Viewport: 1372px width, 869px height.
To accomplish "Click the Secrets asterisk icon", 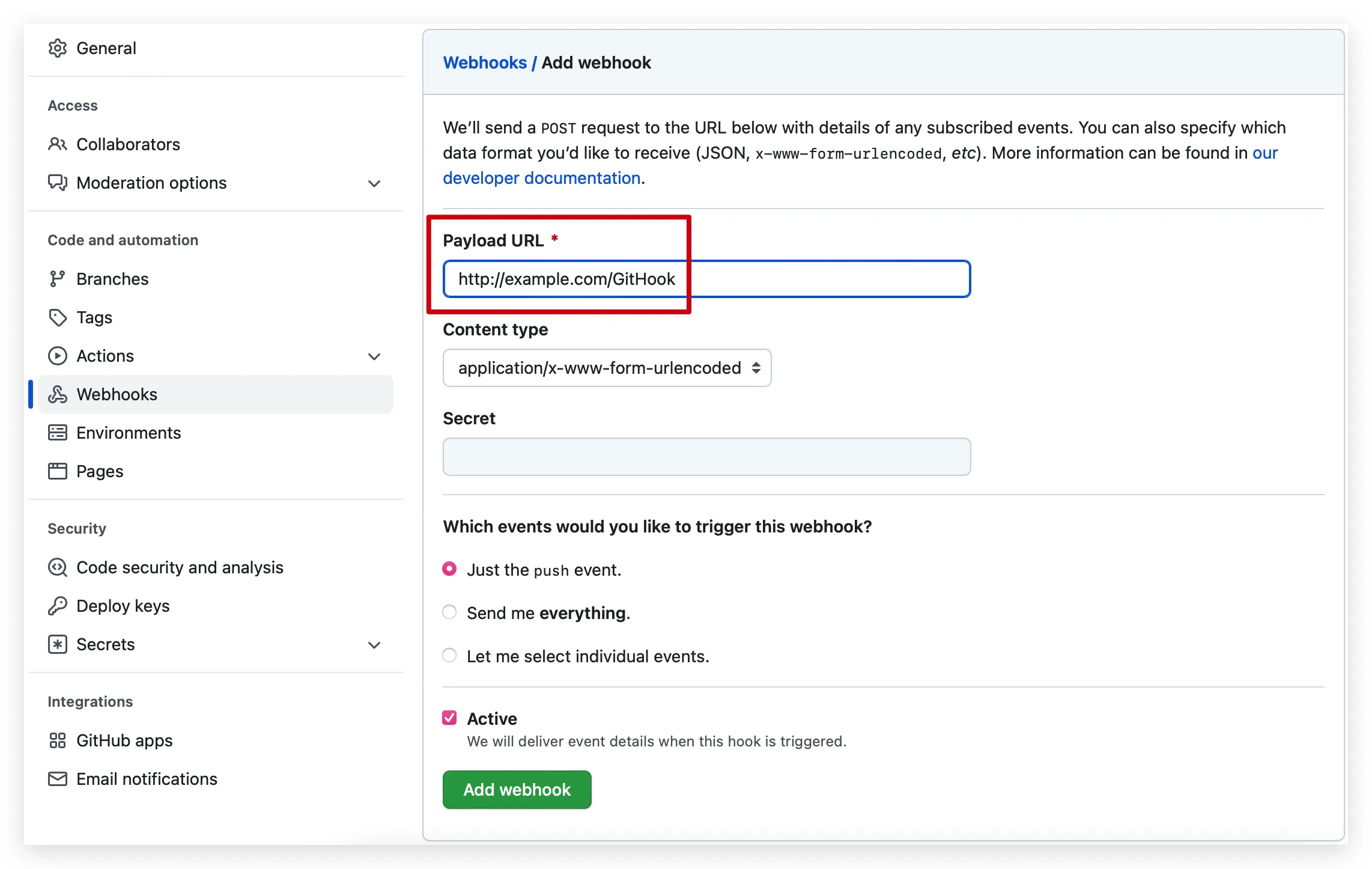I will click(x=58, y=644).
